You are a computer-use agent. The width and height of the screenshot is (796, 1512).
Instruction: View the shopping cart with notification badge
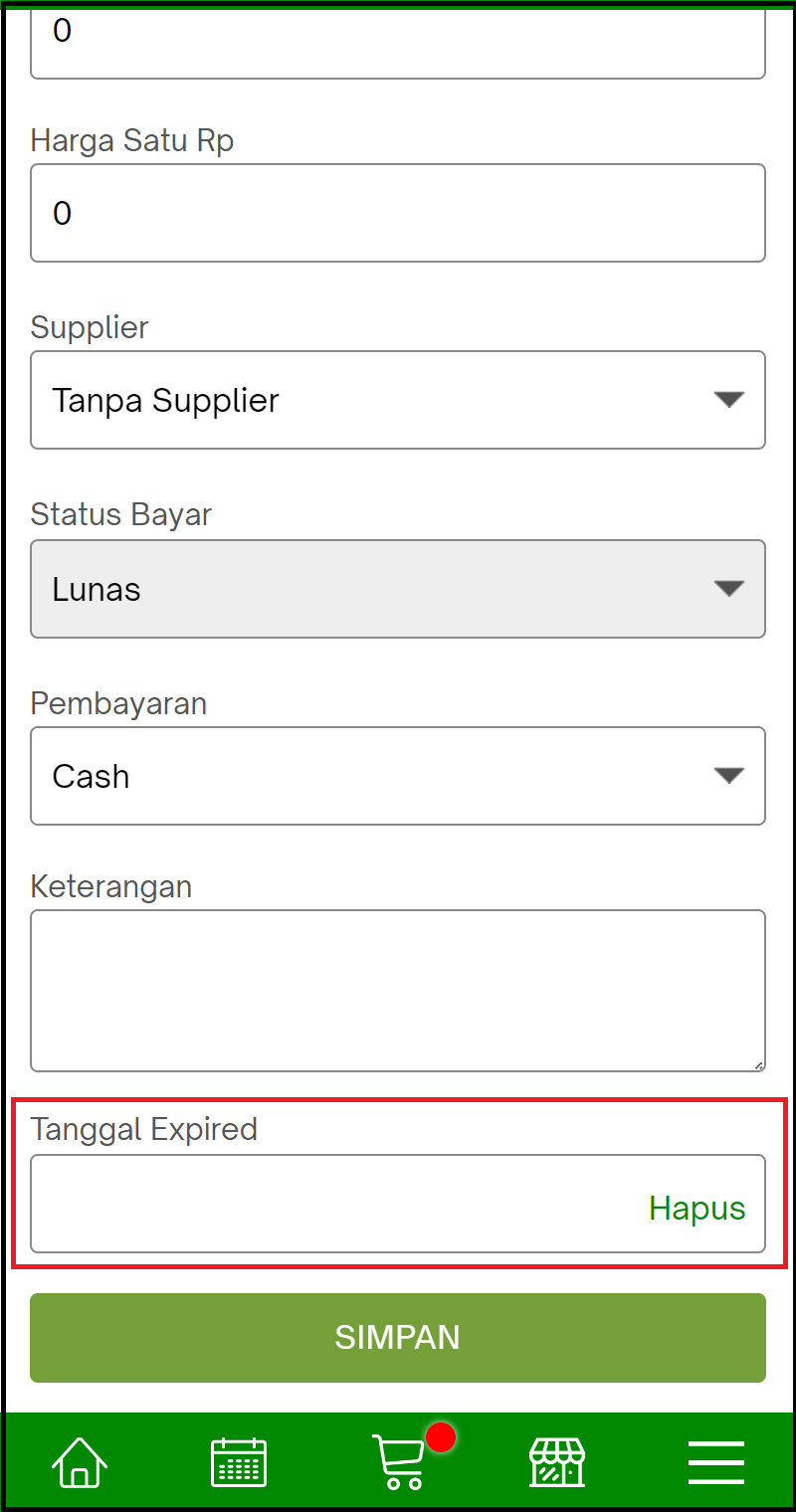coord(398,1462)
